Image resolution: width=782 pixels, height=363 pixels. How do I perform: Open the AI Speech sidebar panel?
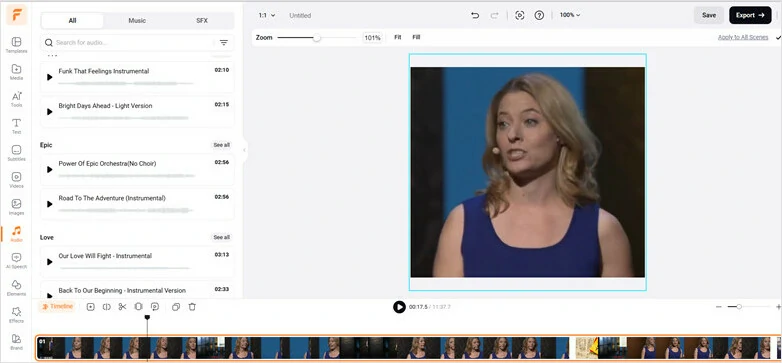pyautogui.click(x=16, y=260)
